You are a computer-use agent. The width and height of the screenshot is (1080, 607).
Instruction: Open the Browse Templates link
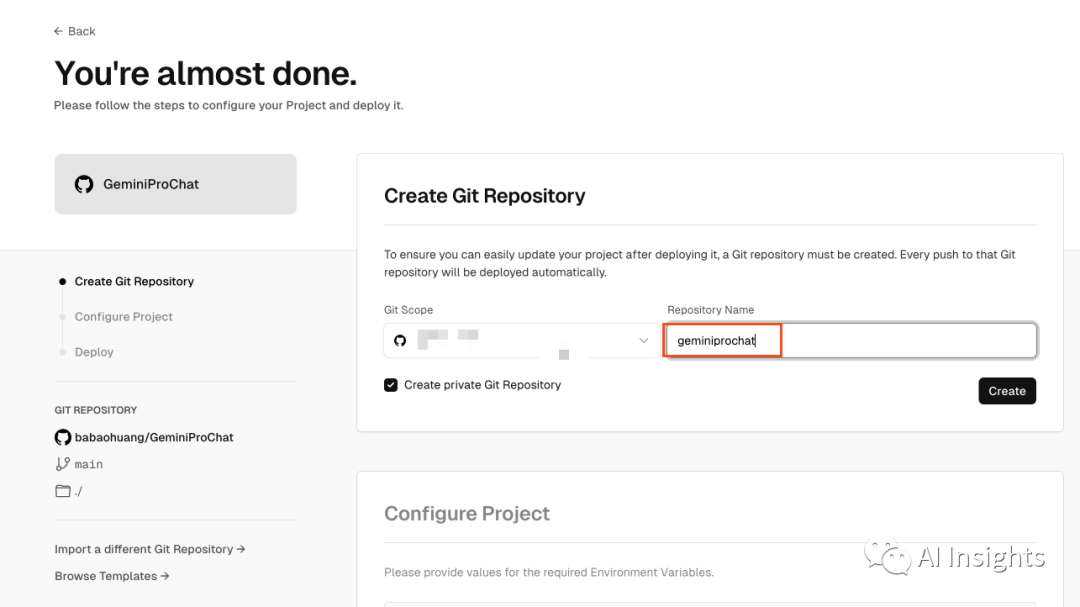[x=106, y=576]
